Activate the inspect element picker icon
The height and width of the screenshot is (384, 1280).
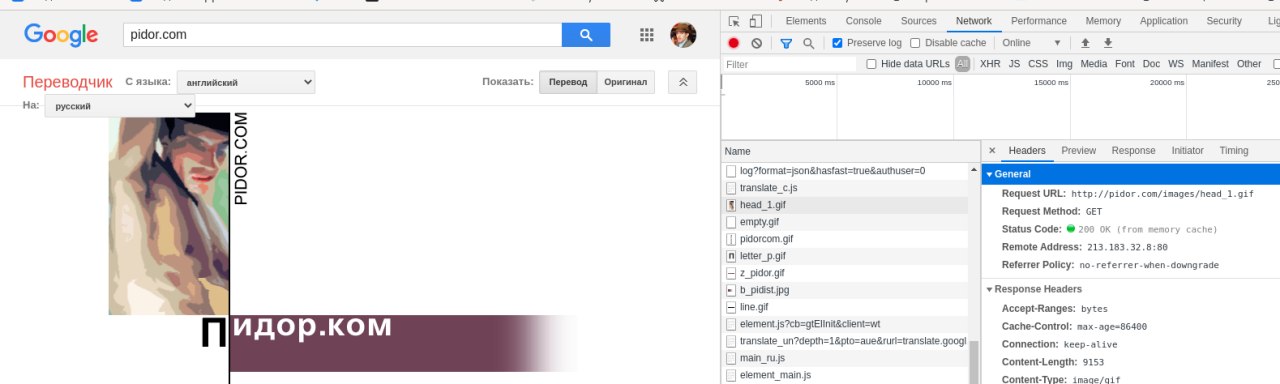click(x=734, y=21)
